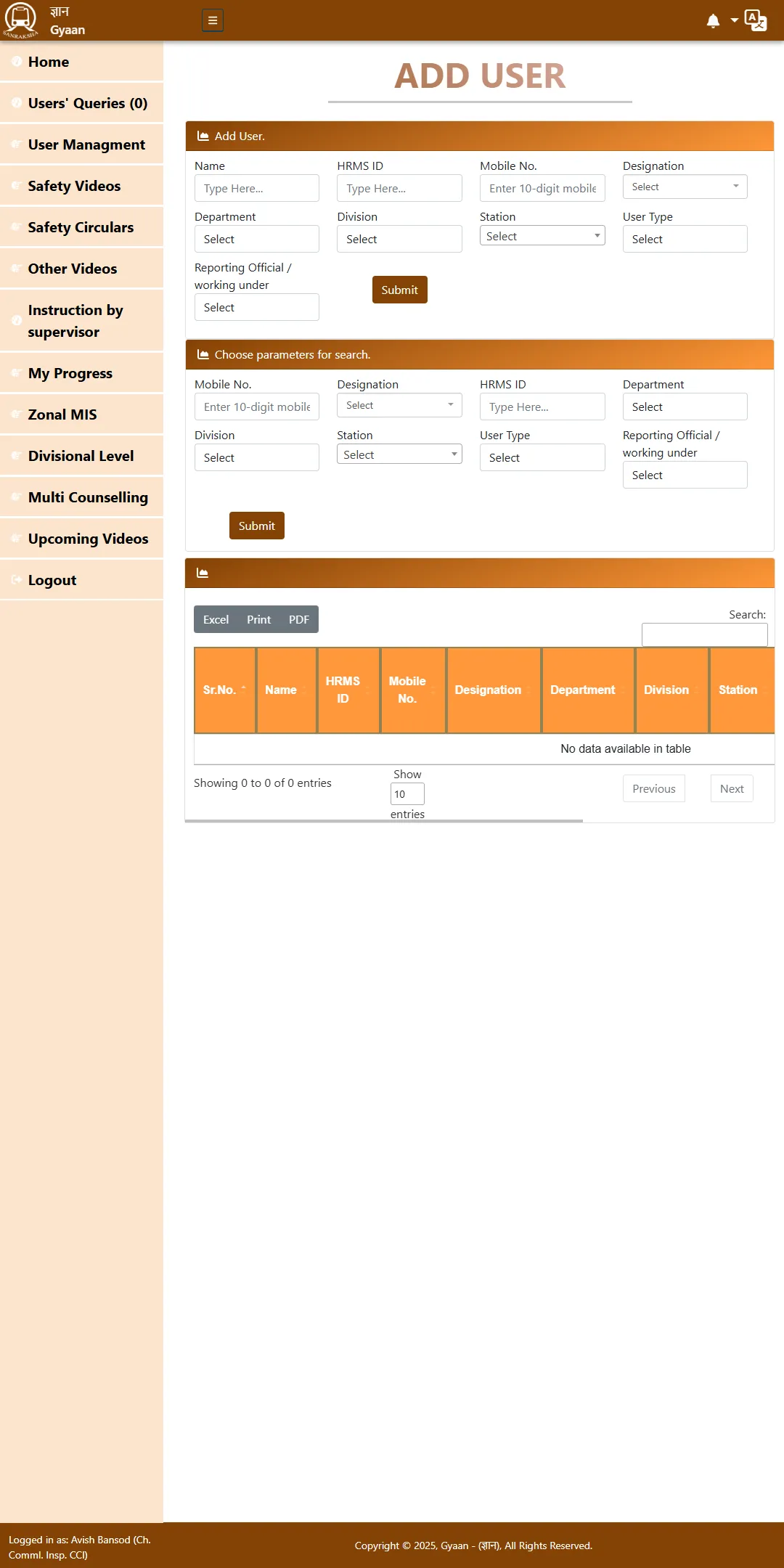Open Station dropdown in Add User

click(x=542, y=236)
